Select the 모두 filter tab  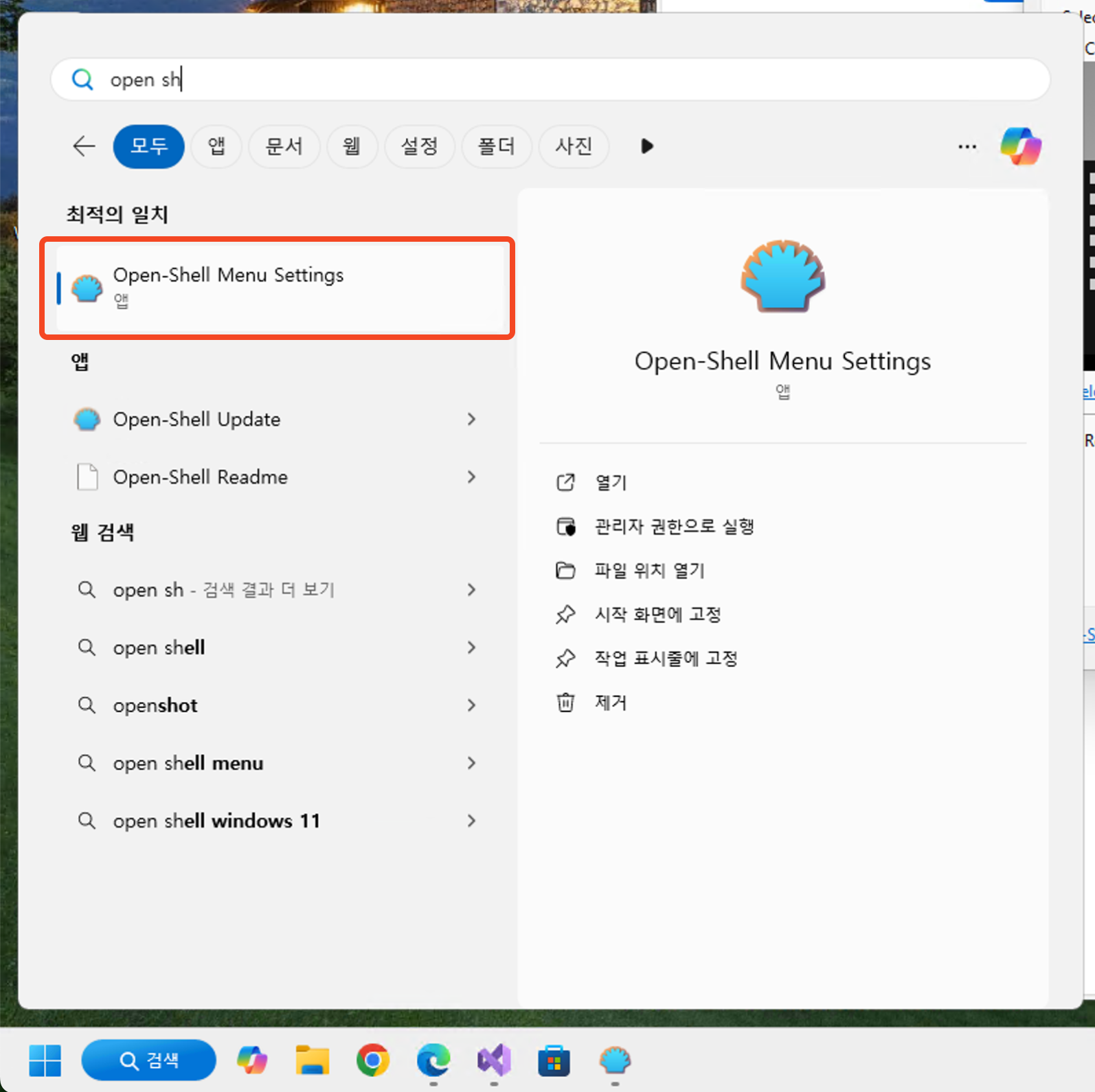coord(149,146)
